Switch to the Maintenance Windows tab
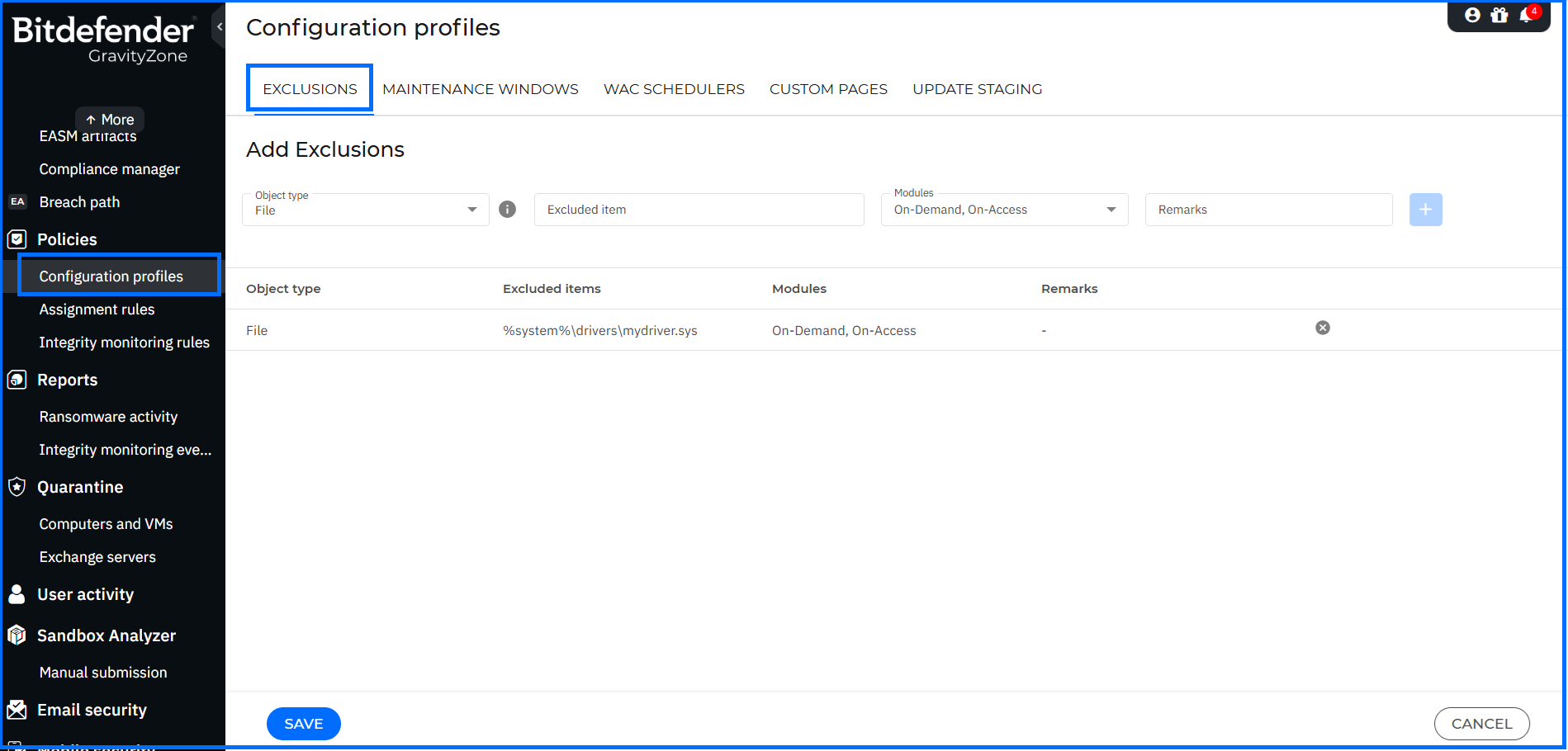The height and width of the screenshot is (751, 1568). pos(481,89)
